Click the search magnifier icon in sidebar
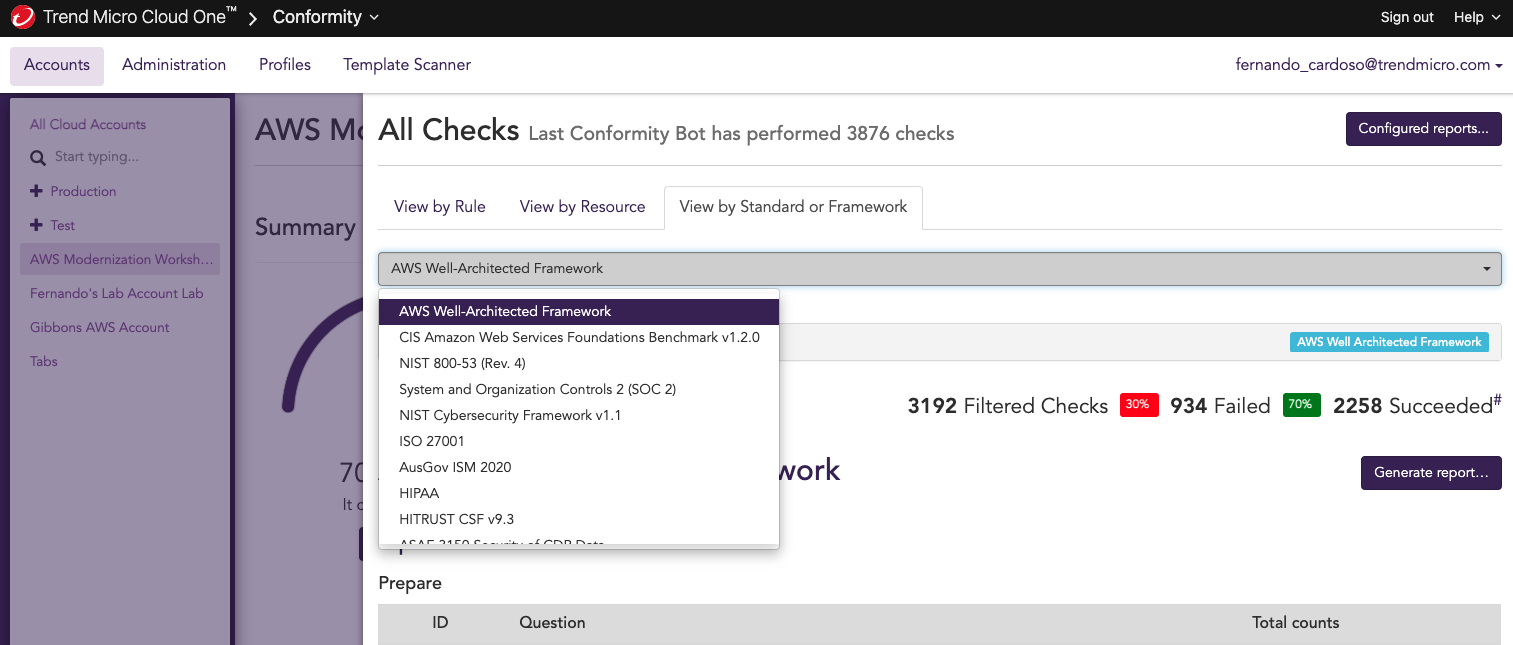 [38, 158]
